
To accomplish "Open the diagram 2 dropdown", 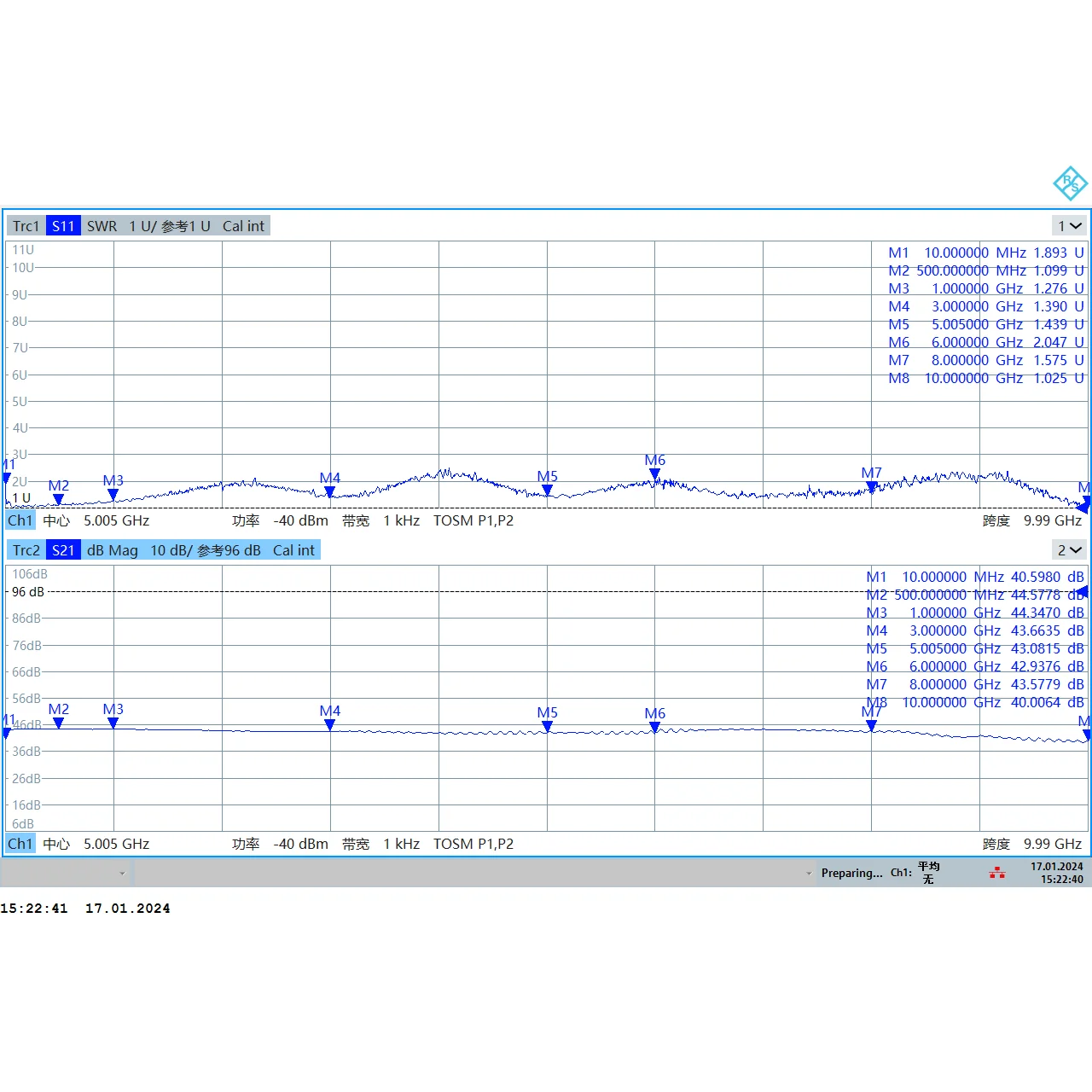I will (x=1070, y=550).
